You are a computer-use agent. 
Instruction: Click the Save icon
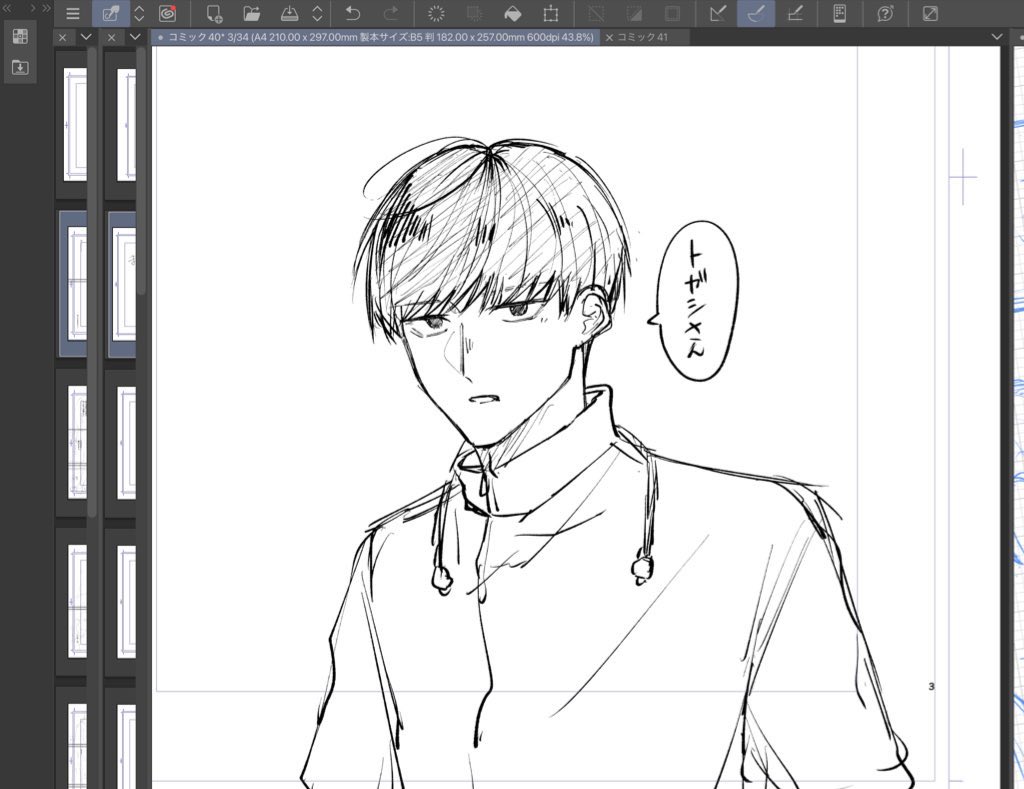[x=289, y=14]
